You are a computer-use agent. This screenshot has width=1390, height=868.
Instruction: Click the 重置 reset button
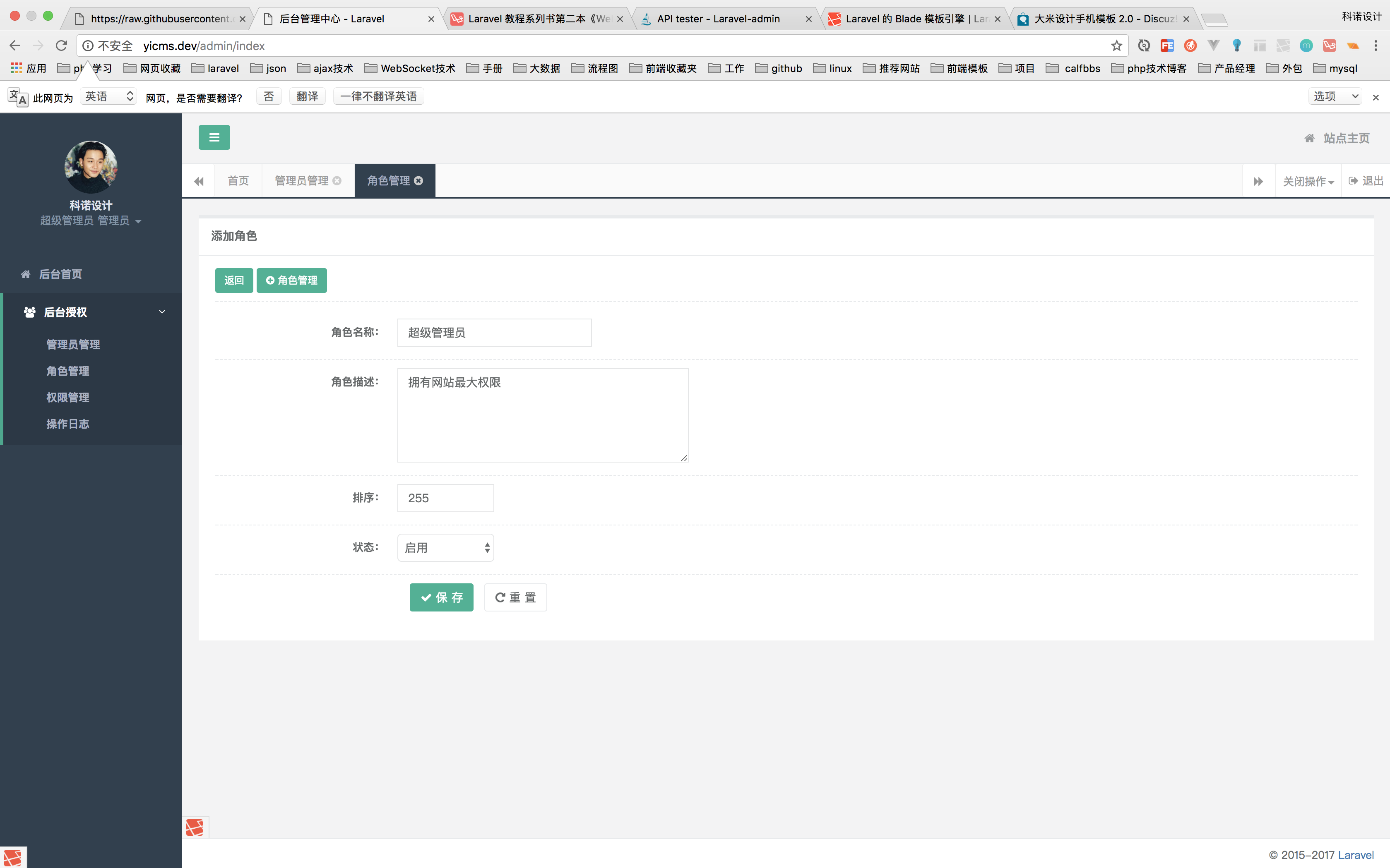coord(515,597)
